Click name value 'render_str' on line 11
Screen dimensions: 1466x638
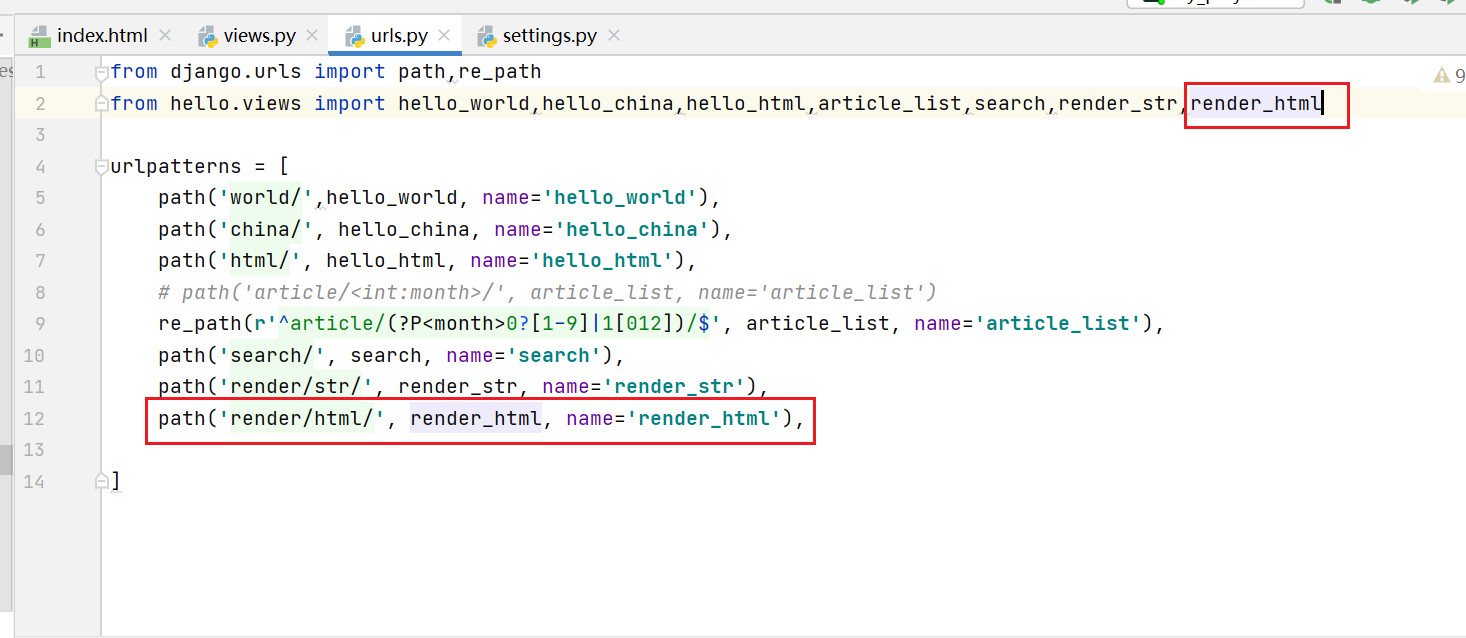[674, 387]
